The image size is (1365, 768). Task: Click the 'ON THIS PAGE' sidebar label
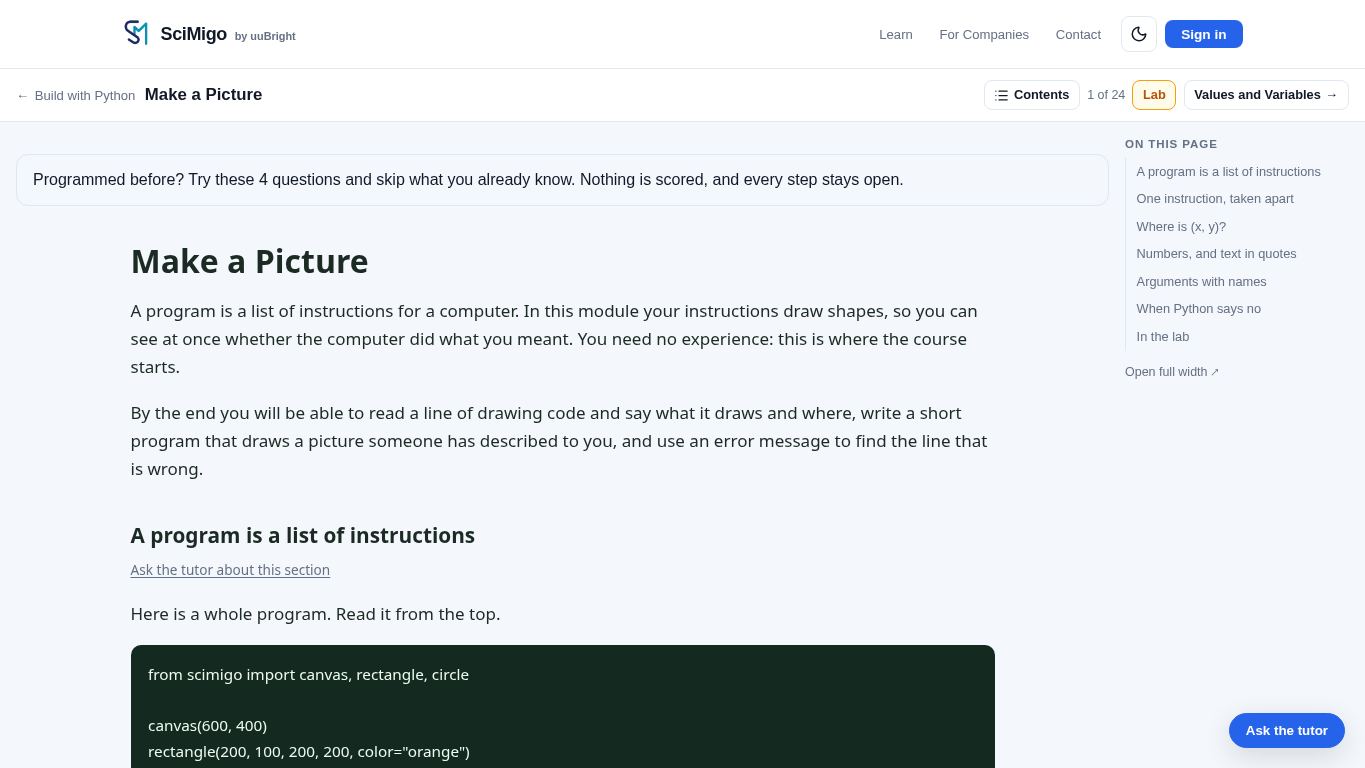1171,144
